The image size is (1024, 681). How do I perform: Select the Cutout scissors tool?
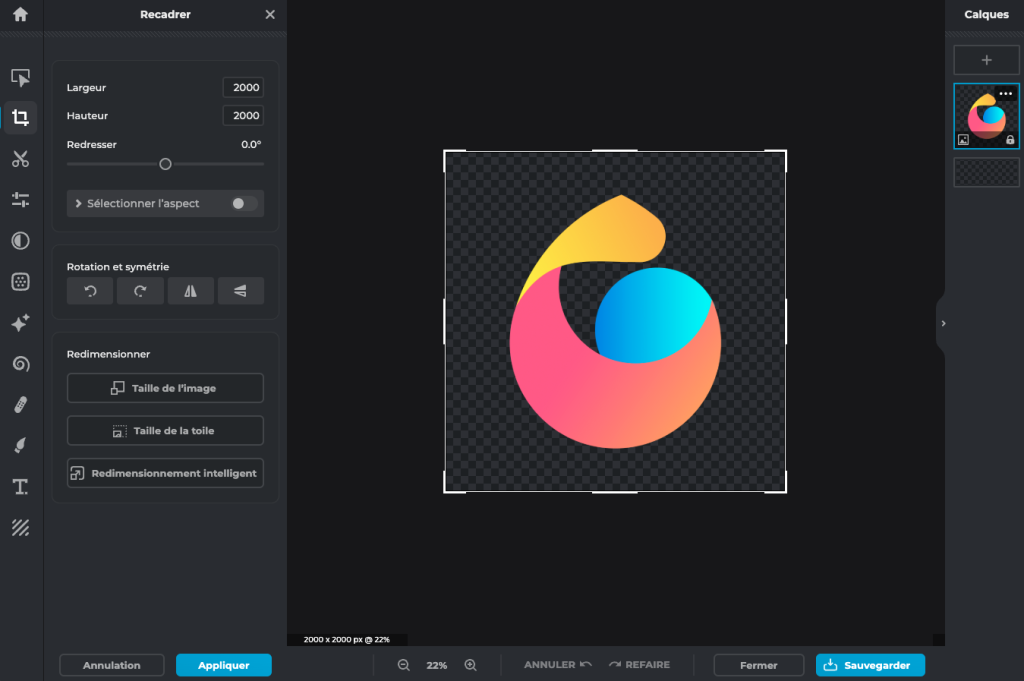tap(20, 159)
